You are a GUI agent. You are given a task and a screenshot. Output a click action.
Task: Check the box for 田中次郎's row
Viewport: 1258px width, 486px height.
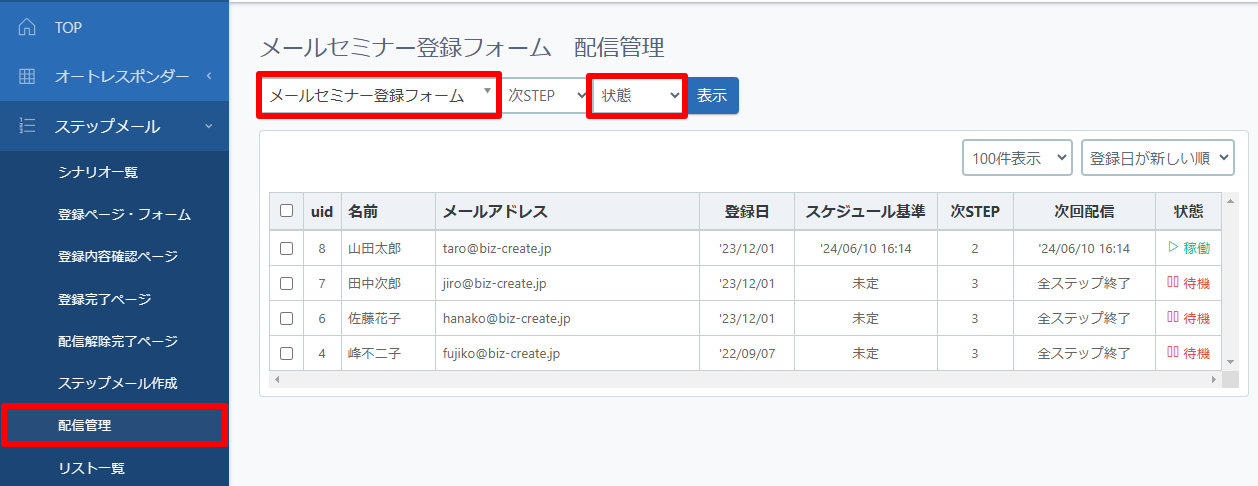pos(287,283)
